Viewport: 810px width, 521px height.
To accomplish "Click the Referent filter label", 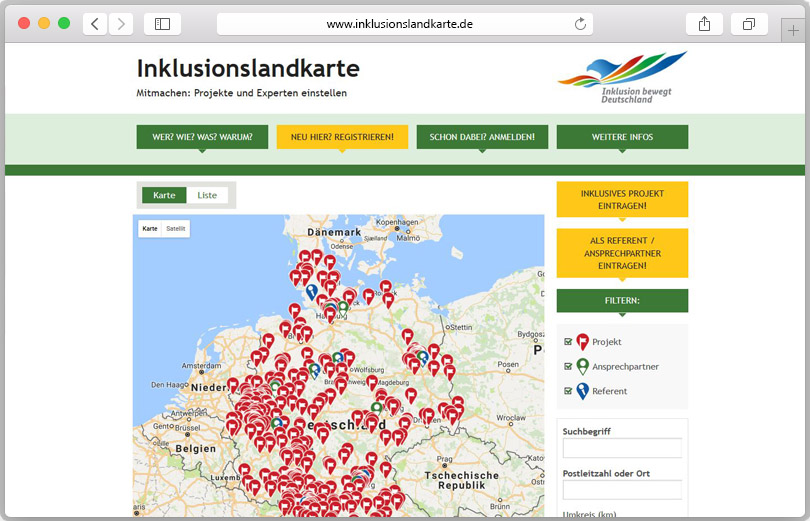I will (x=610, y=391).
